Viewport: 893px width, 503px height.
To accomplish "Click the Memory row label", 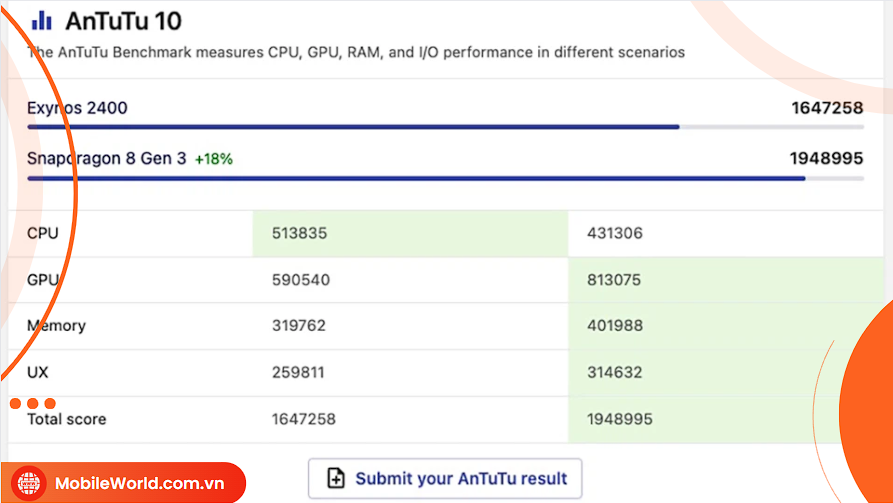I will click(x=56, y=326).
